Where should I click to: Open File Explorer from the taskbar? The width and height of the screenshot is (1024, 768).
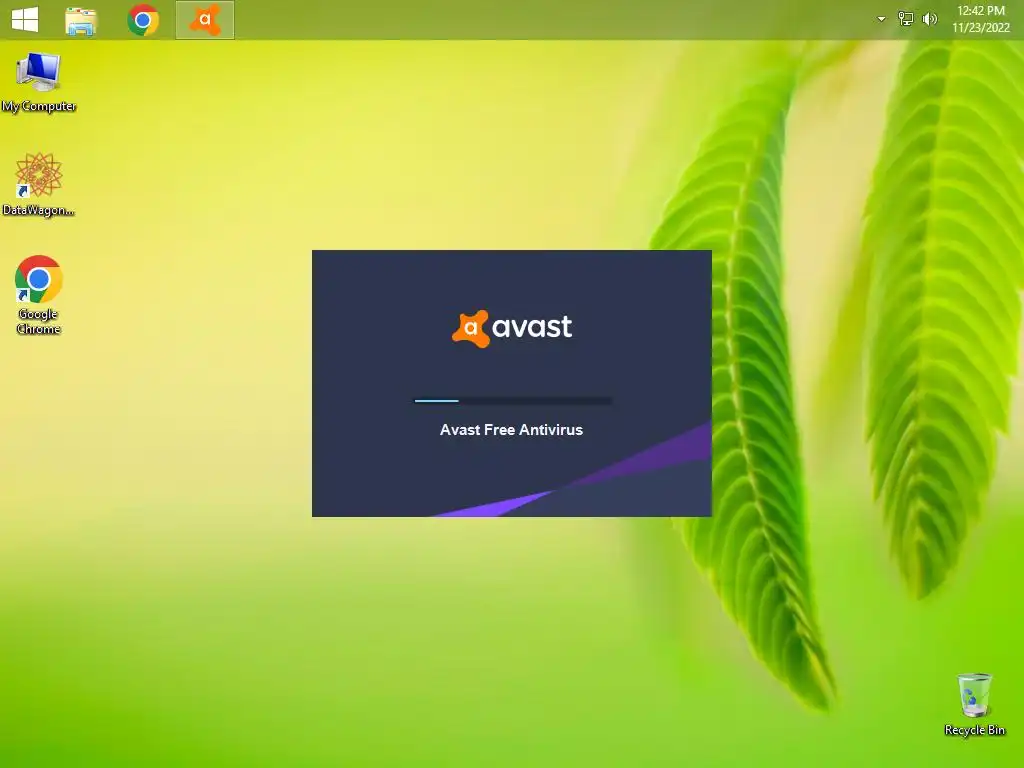[81, 20]
